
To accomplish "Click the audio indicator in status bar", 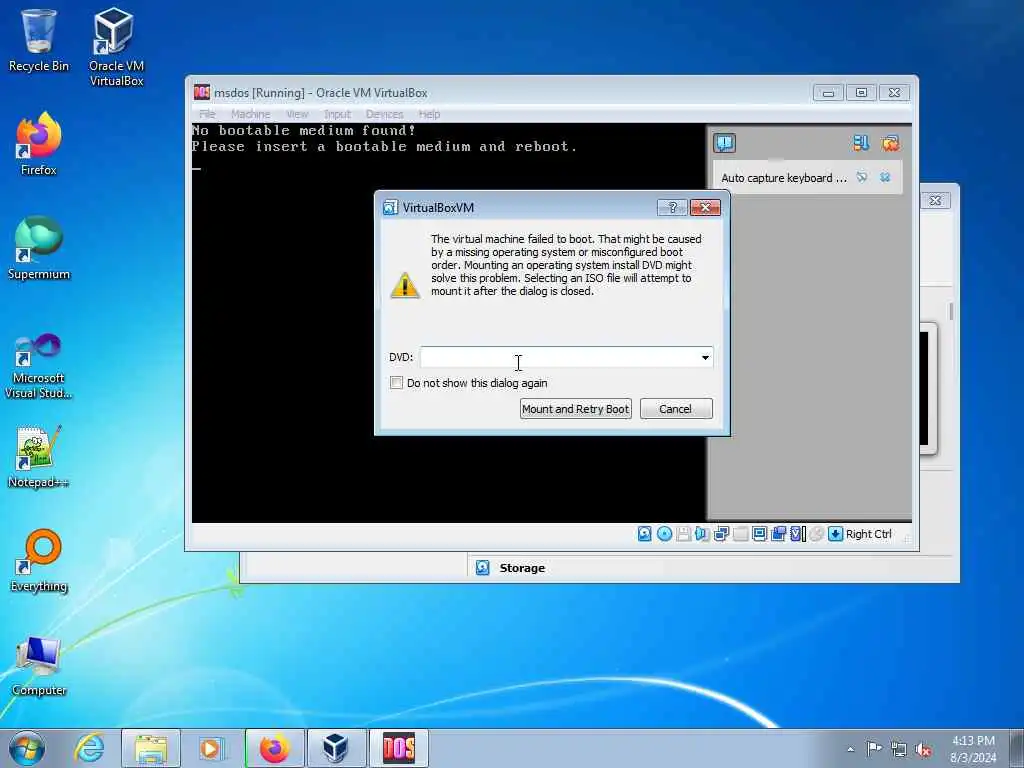I will coord(702,534).
